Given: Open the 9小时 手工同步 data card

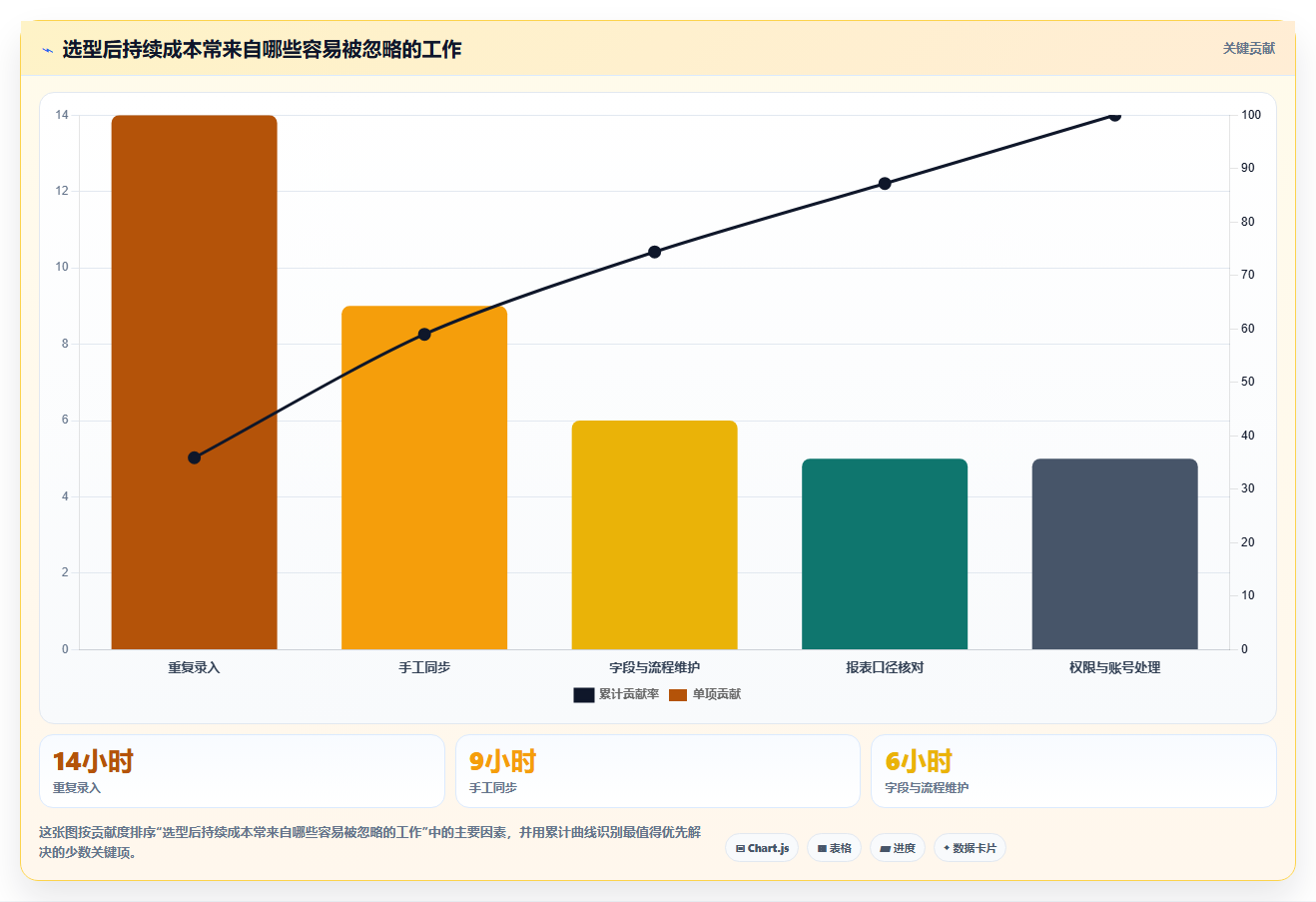Looking at the screenshot, I should (658, 771).
